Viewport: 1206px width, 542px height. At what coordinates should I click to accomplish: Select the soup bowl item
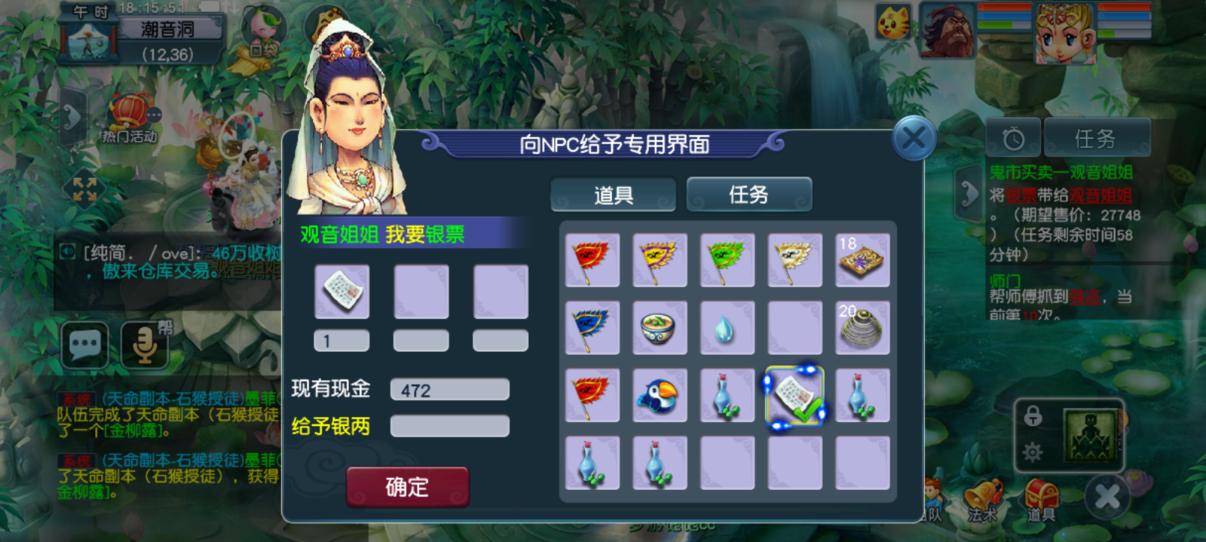click(x=660, y=328)
